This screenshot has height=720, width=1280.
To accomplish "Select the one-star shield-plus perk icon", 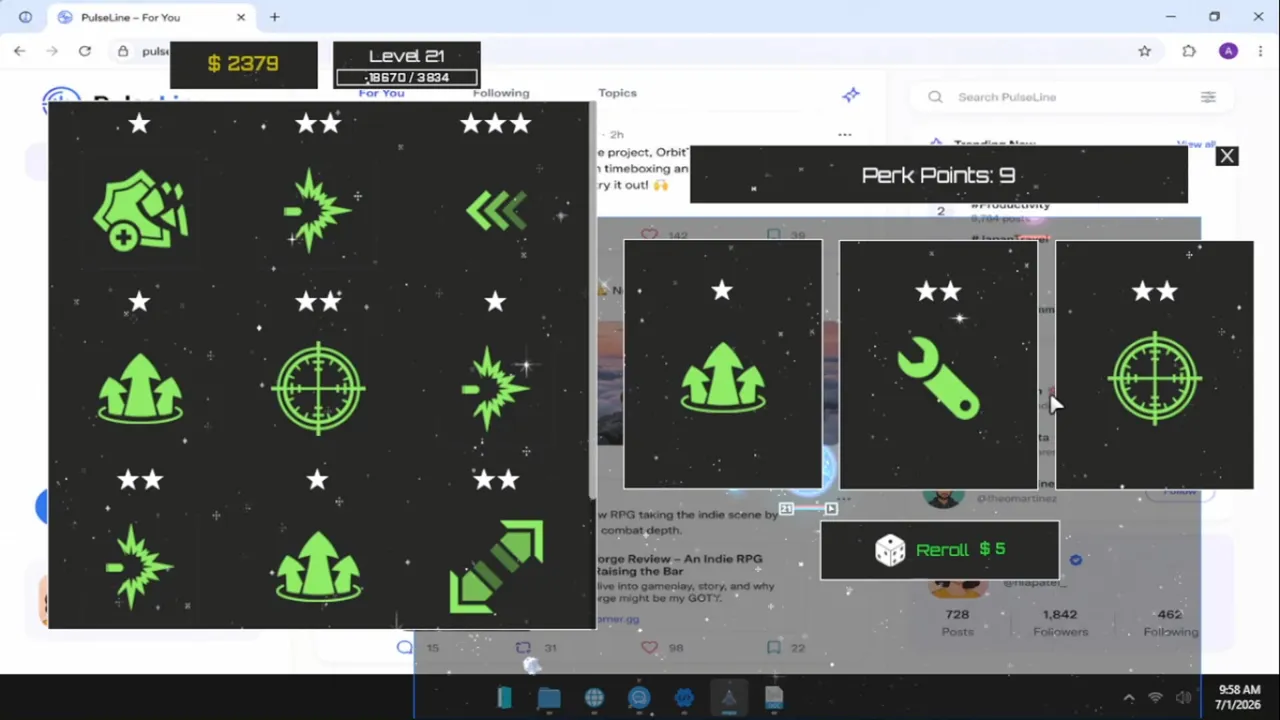I will pyautogui.click(x=140, y=210).
